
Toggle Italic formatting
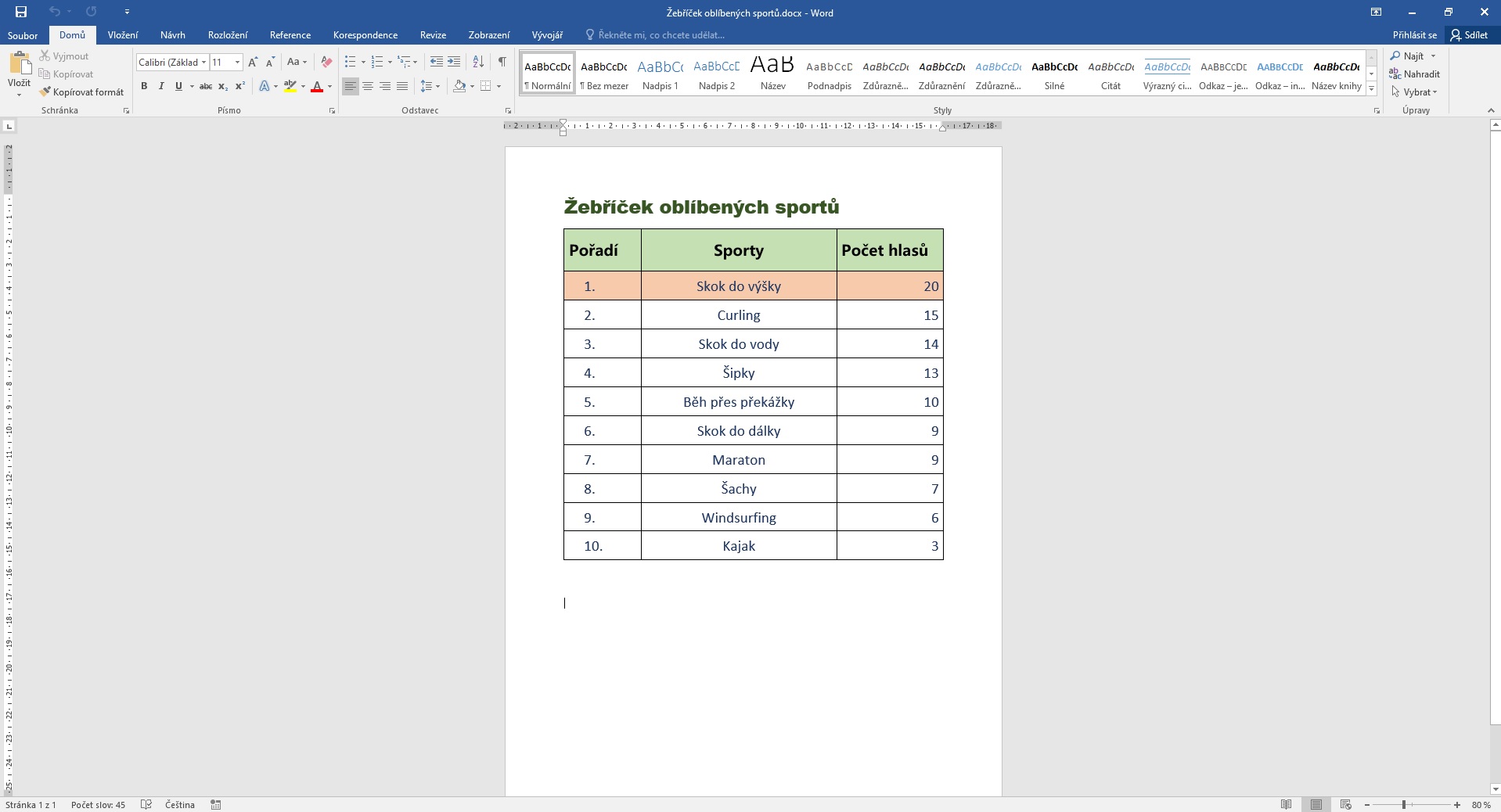(x=161, y=86)
